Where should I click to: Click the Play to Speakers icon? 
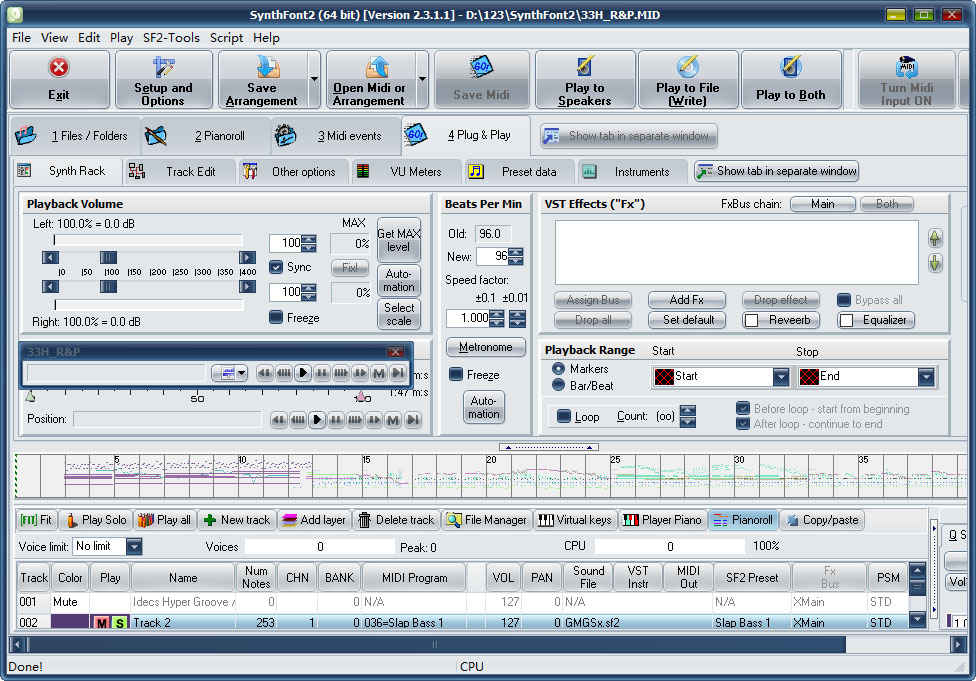pyautogui.click(x=584, y=69)
